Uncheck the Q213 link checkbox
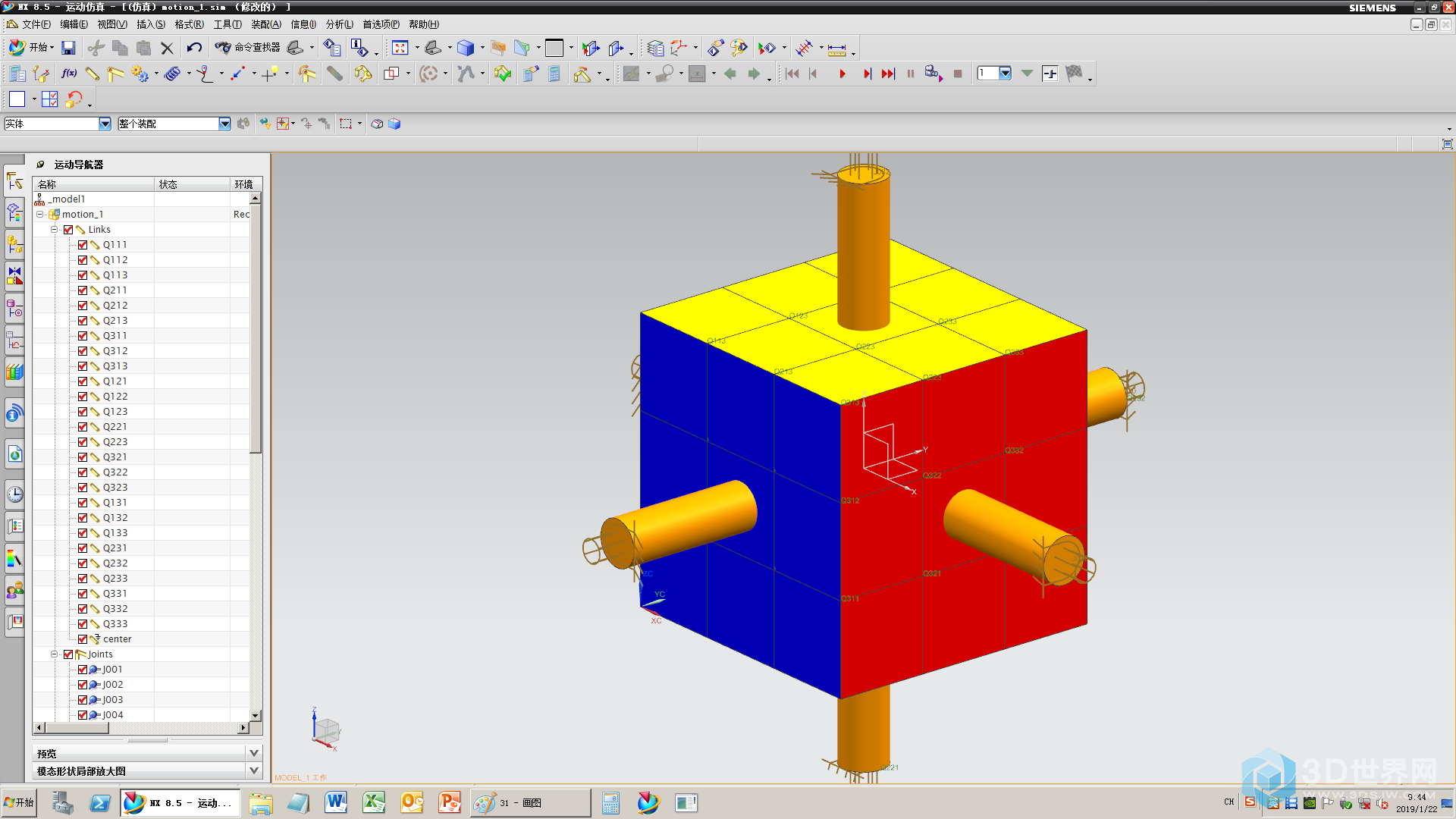 click(x=83, y=321)
